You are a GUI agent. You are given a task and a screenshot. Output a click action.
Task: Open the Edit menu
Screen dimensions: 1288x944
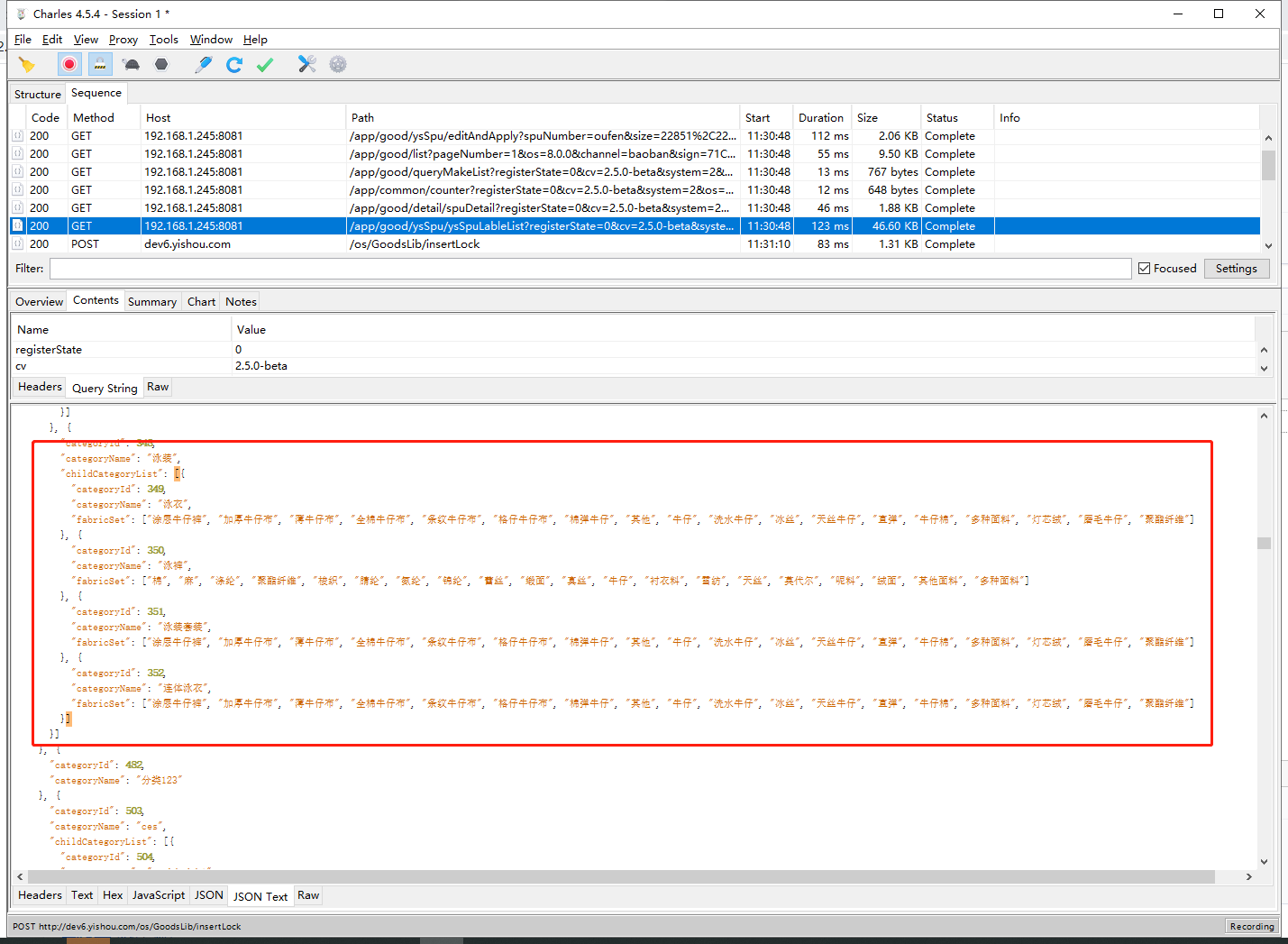pos(52,39)
